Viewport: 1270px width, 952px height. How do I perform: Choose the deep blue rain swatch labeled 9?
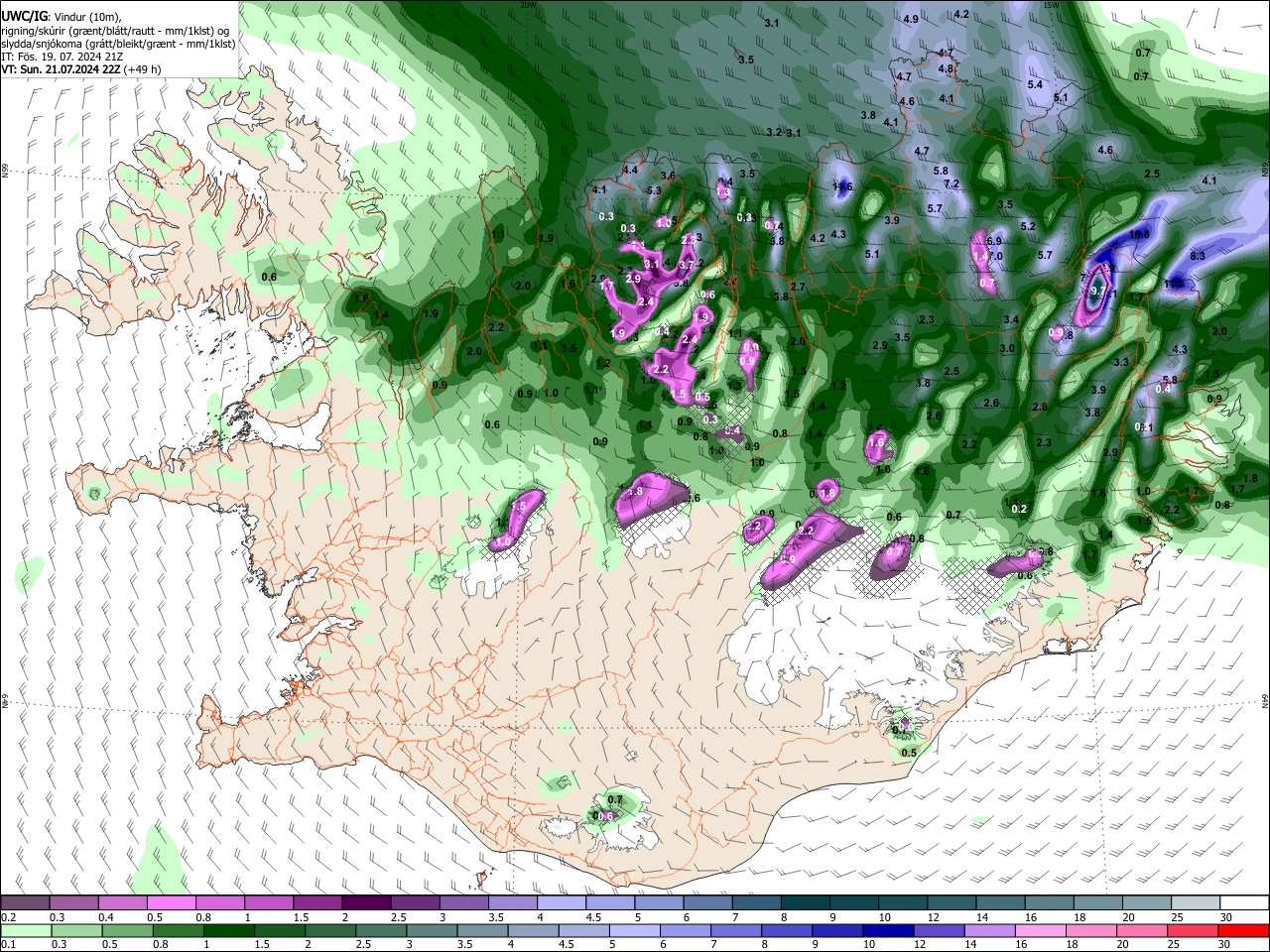pos(836,930)
